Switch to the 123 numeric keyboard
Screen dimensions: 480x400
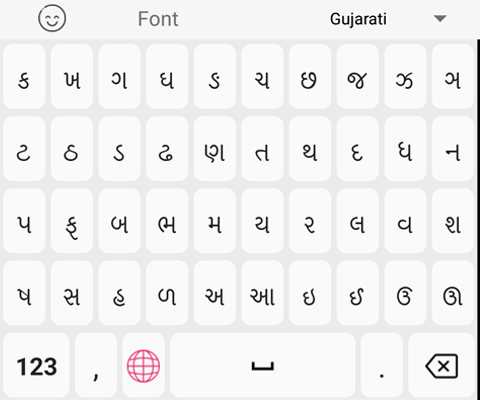tap(37, 366)
